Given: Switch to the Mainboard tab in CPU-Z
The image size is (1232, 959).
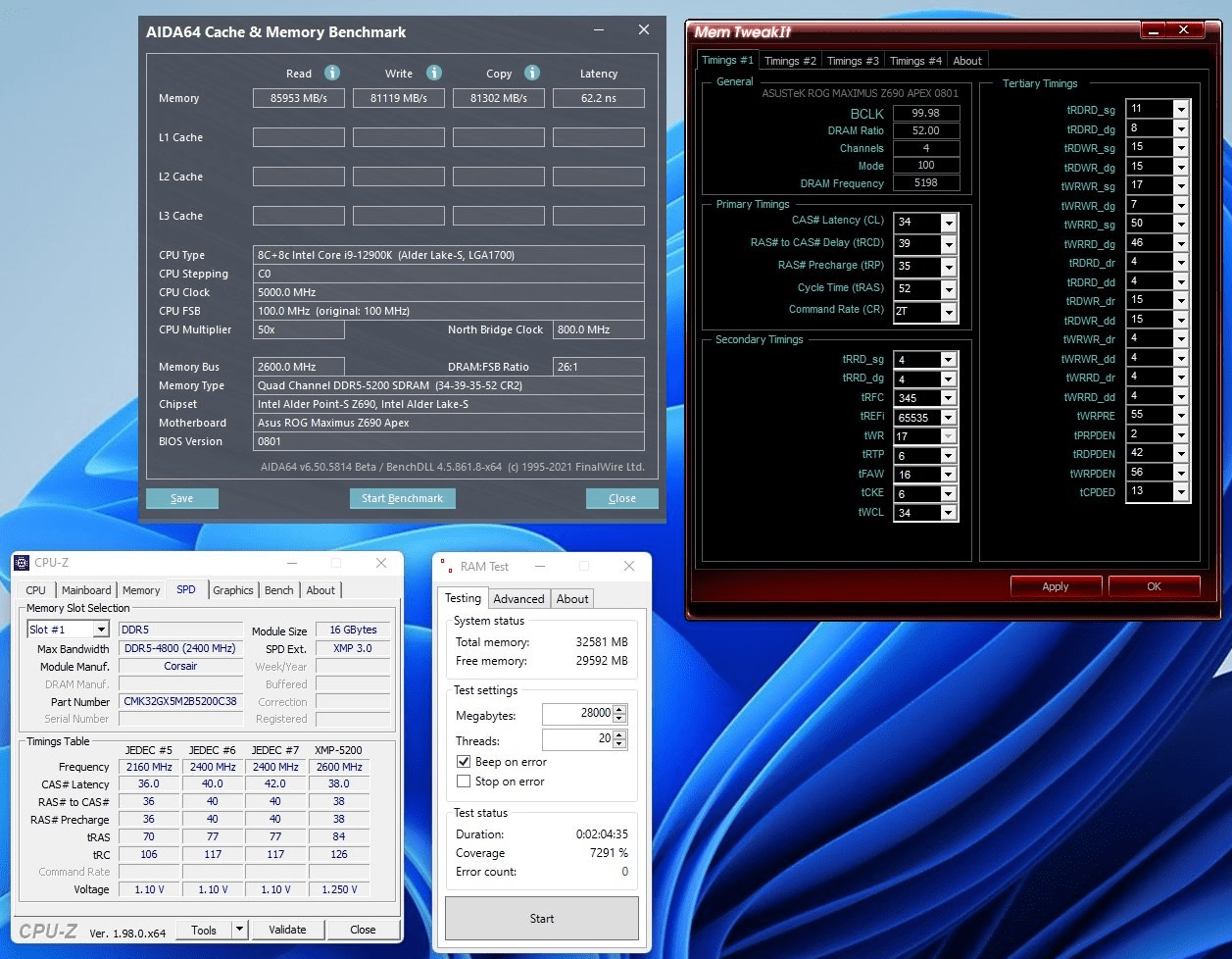Looking at the screenshot, I should [86, 590].
